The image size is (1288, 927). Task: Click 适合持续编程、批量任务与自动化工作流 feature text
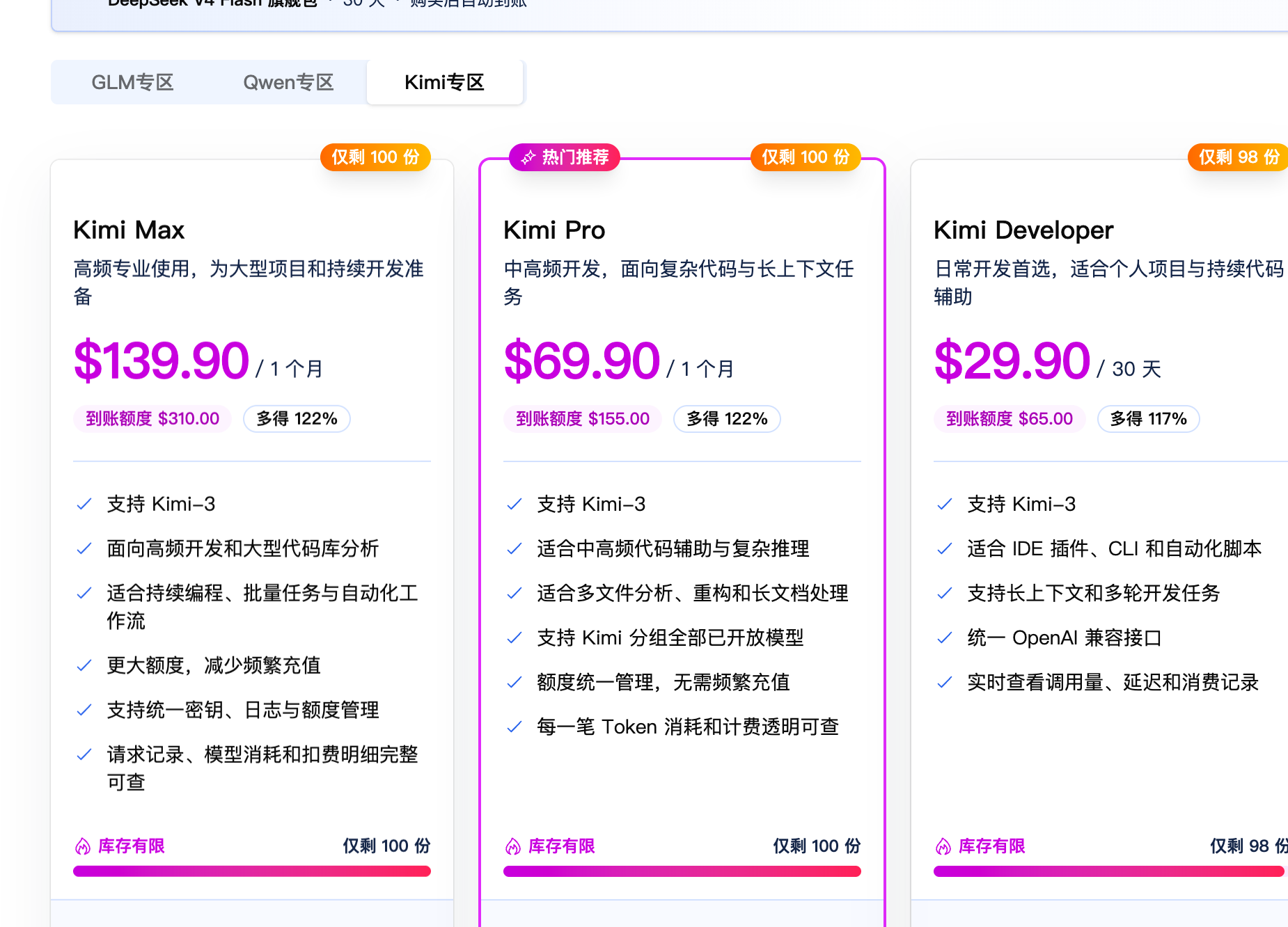point(262,607)
